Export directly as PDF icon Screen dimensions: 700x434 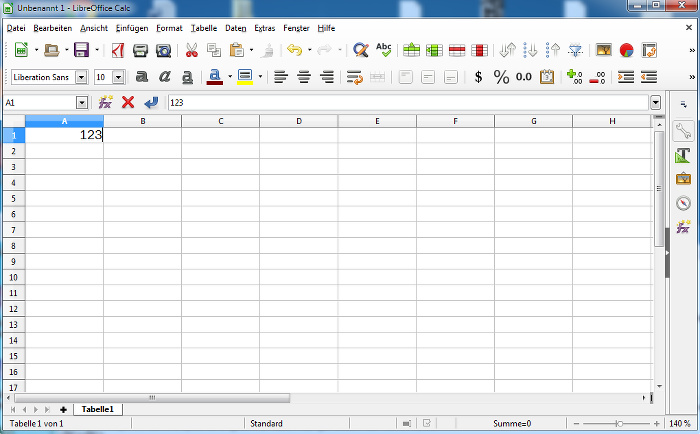tap(117, 50)
